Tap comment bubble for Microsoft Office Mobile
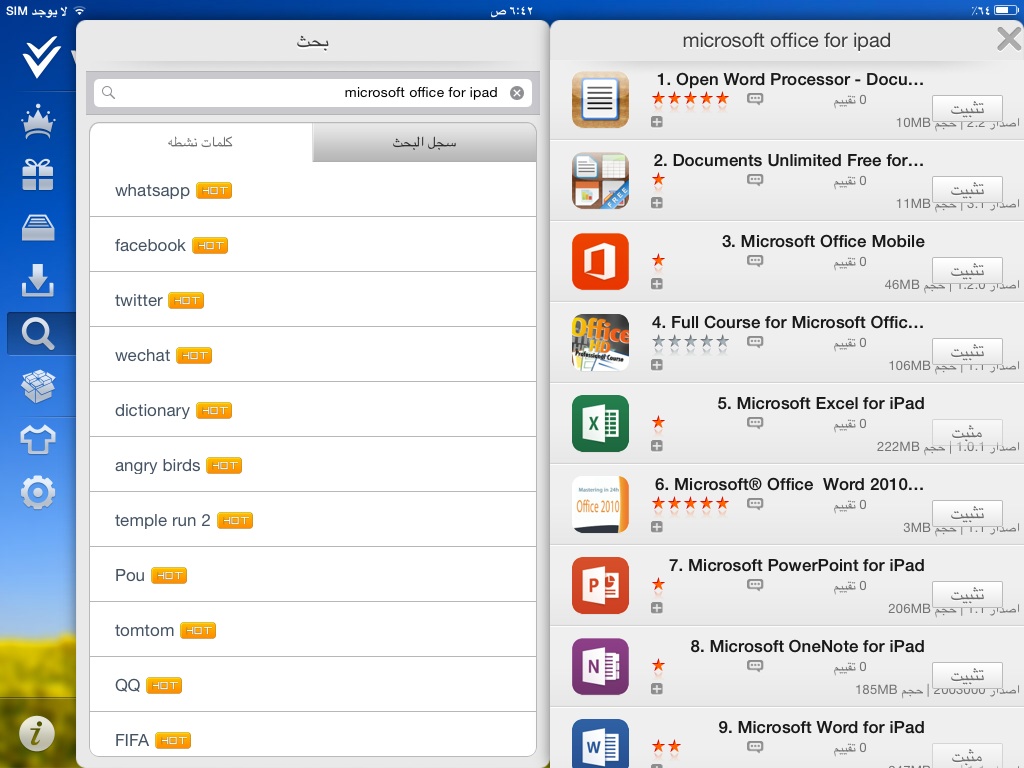1024x768 pixels. pos(755,261)
